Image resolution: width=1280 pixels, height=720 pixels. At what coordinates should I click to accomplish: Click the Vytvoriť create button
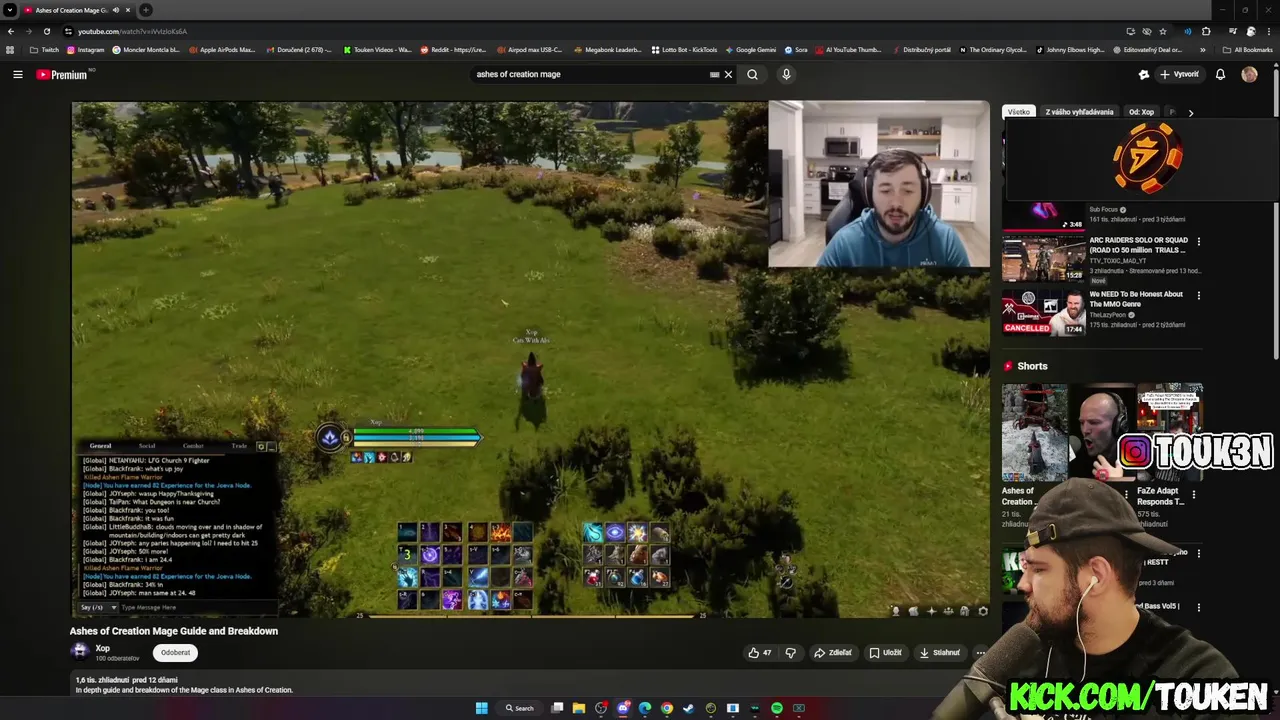point(1180,74)
